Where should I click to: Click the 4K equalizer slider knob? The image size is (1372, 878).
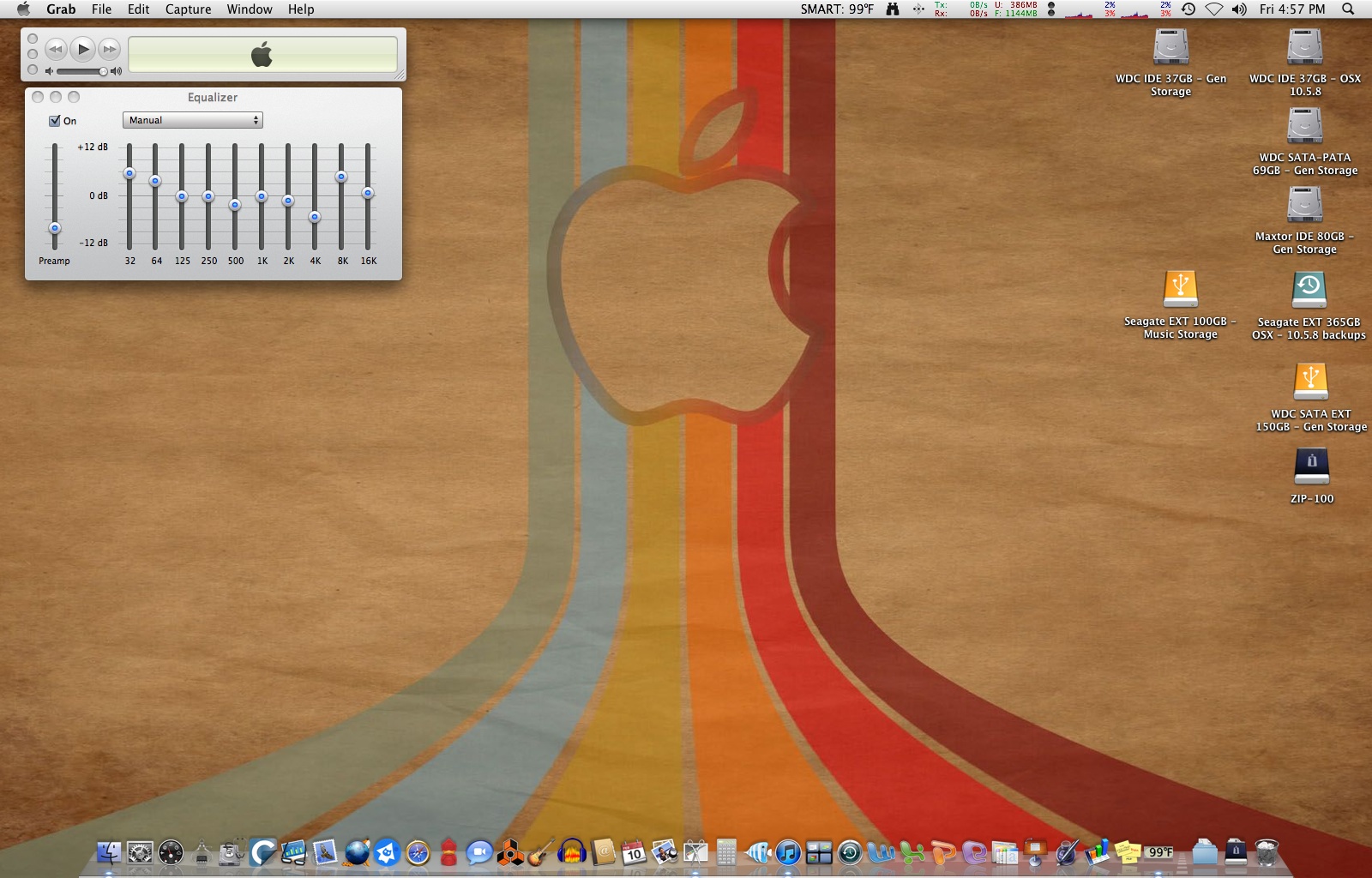tap(315, 217)
